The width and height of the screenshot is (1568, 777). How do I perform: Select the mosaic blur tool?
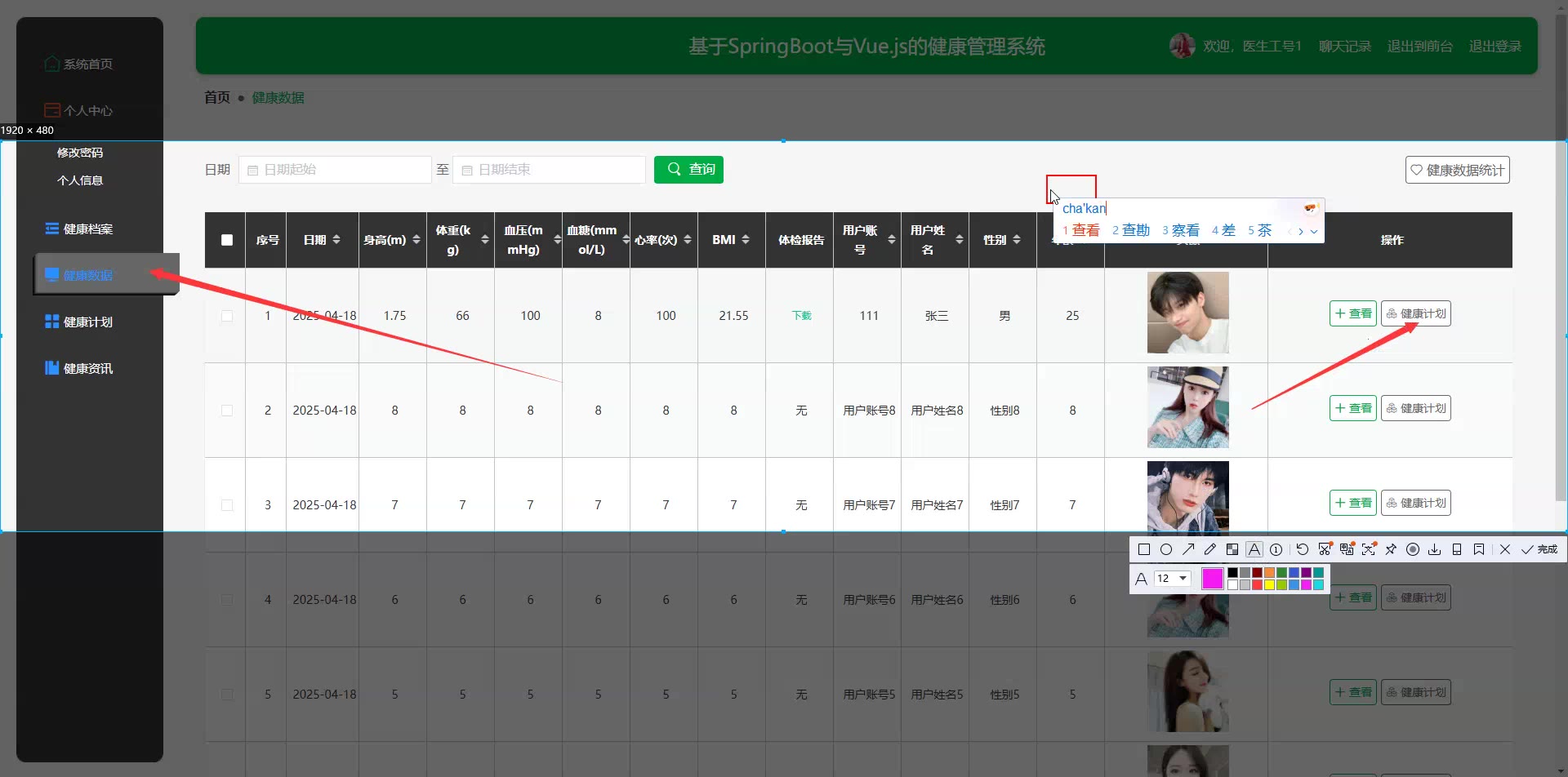1232,549
